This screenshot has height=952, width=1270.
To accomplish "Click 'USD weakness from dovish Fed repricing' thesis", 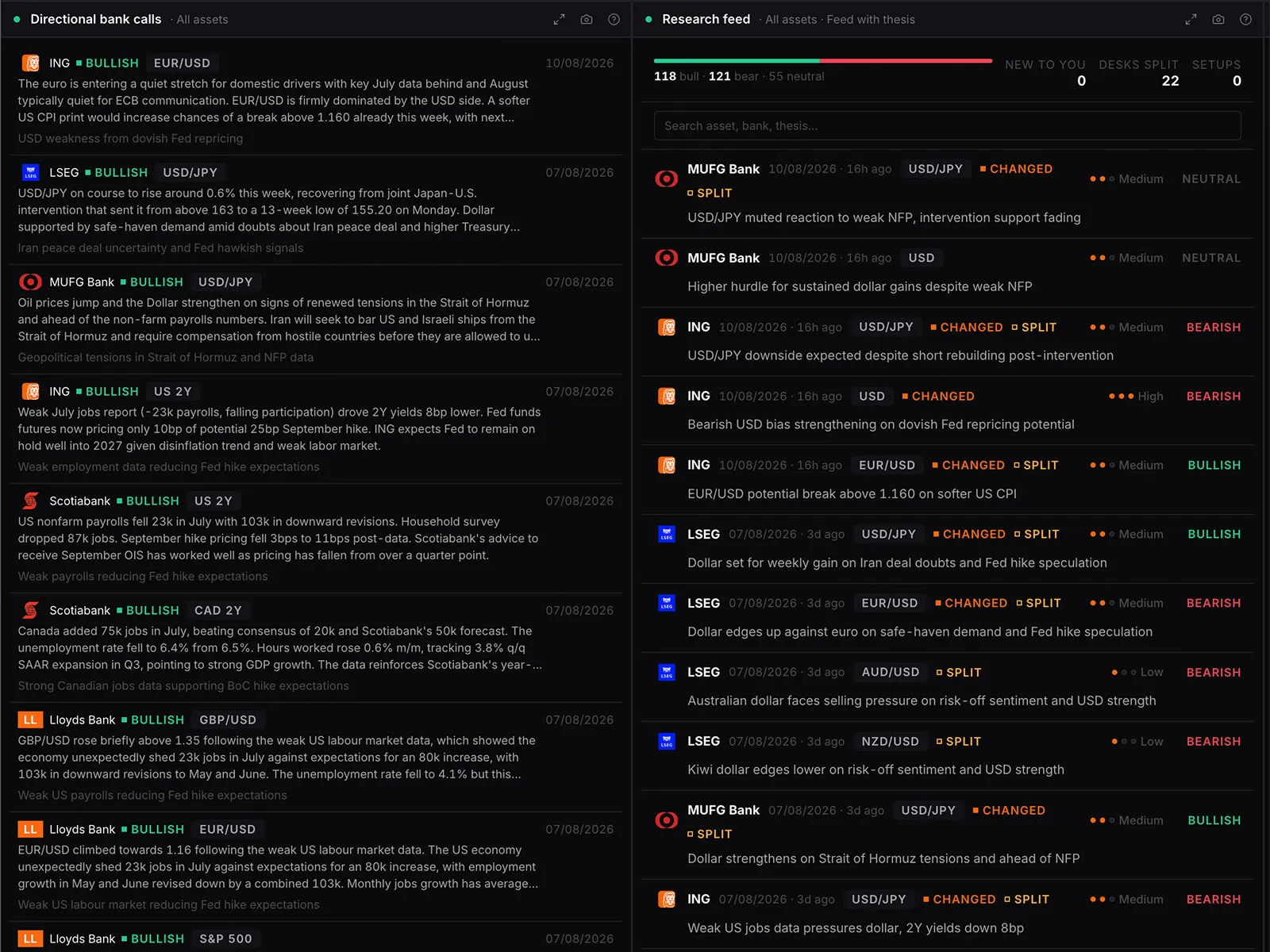I will point(131,138).
